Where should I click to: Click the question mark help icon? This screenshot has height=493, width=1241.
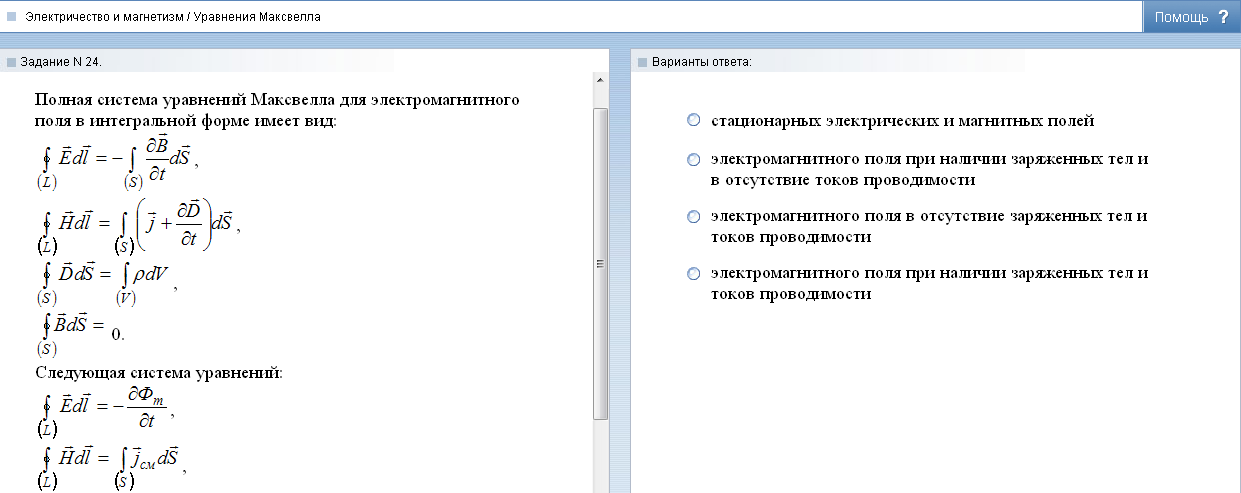(x=1222, y=17)
